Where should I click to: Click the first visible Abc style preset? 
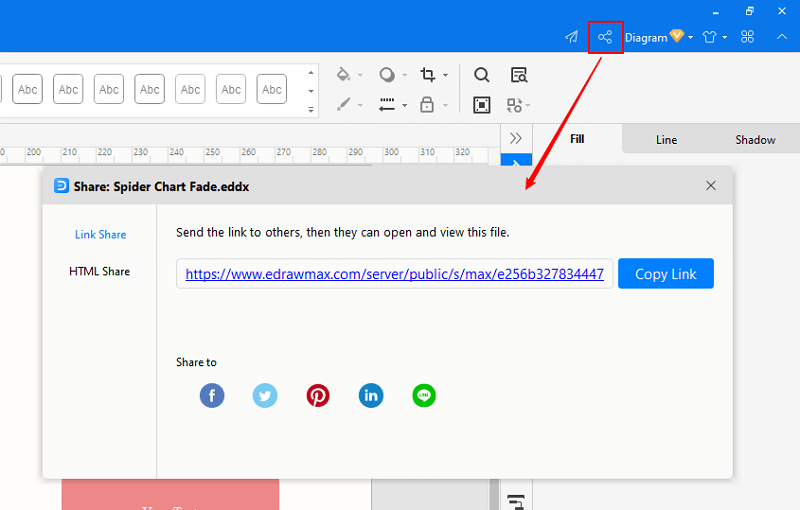(27, 89)
